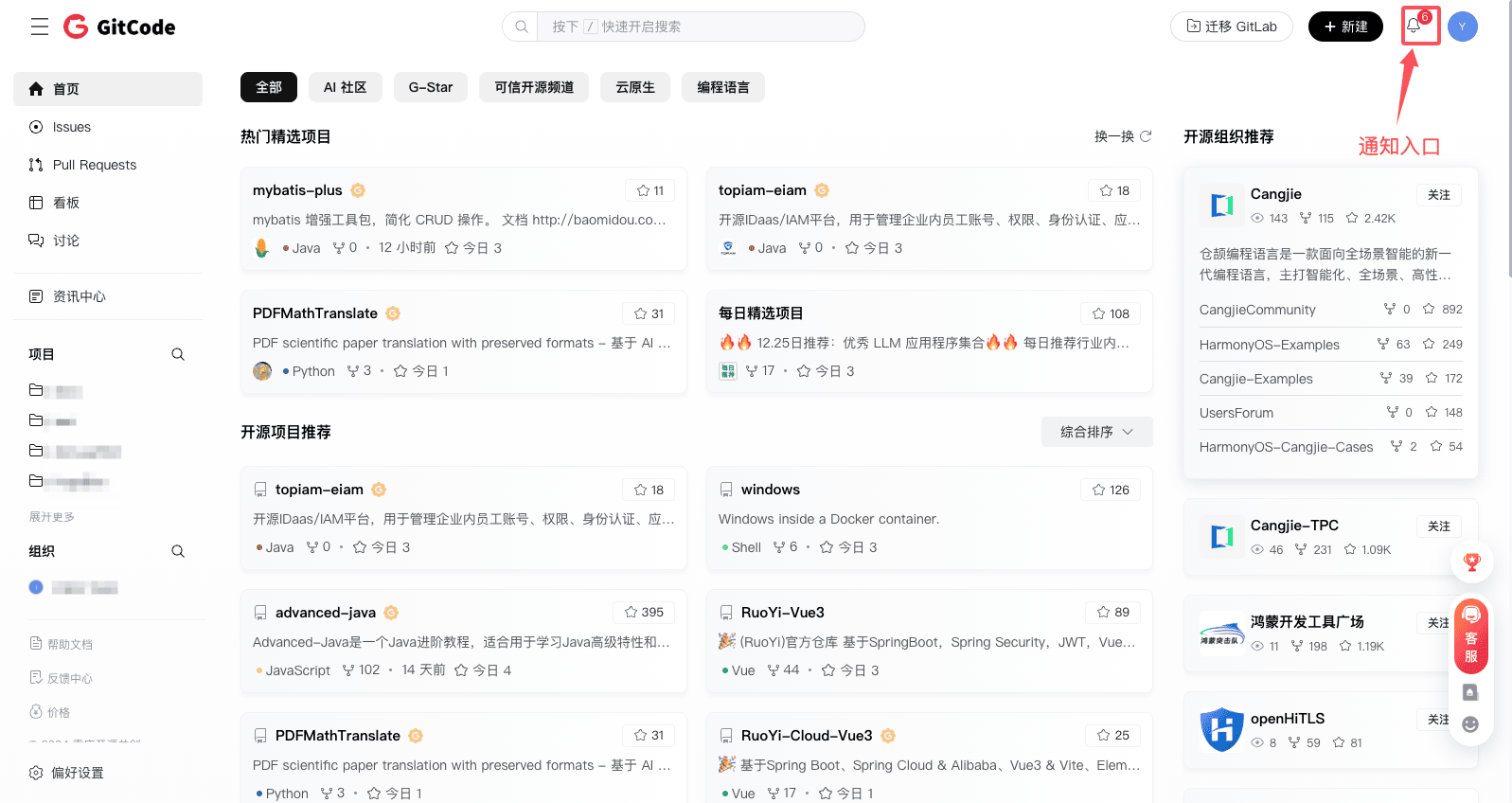Open the notifications bell icon
Viewport: 1512px width, 803px height.
[1414, 27]
